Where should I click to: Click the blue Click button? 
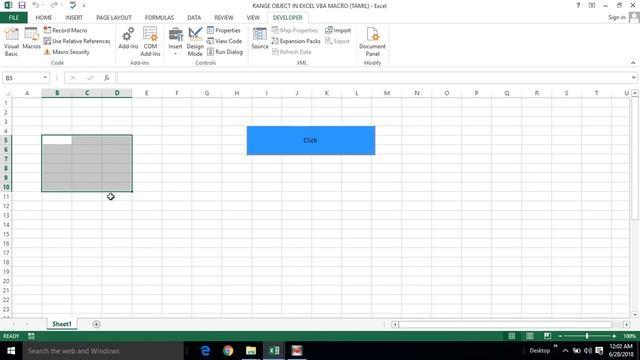[x=311, y=140]
